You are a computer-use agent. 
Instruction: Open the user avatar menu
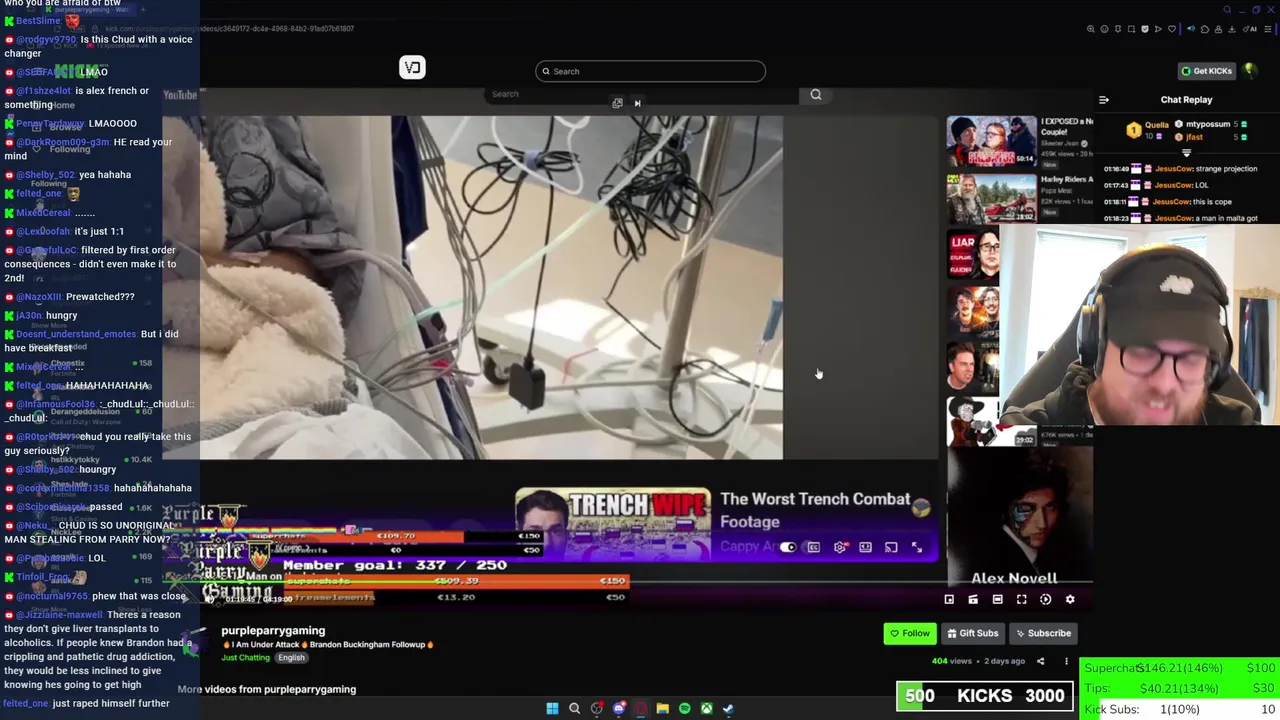coord(1250,71)
